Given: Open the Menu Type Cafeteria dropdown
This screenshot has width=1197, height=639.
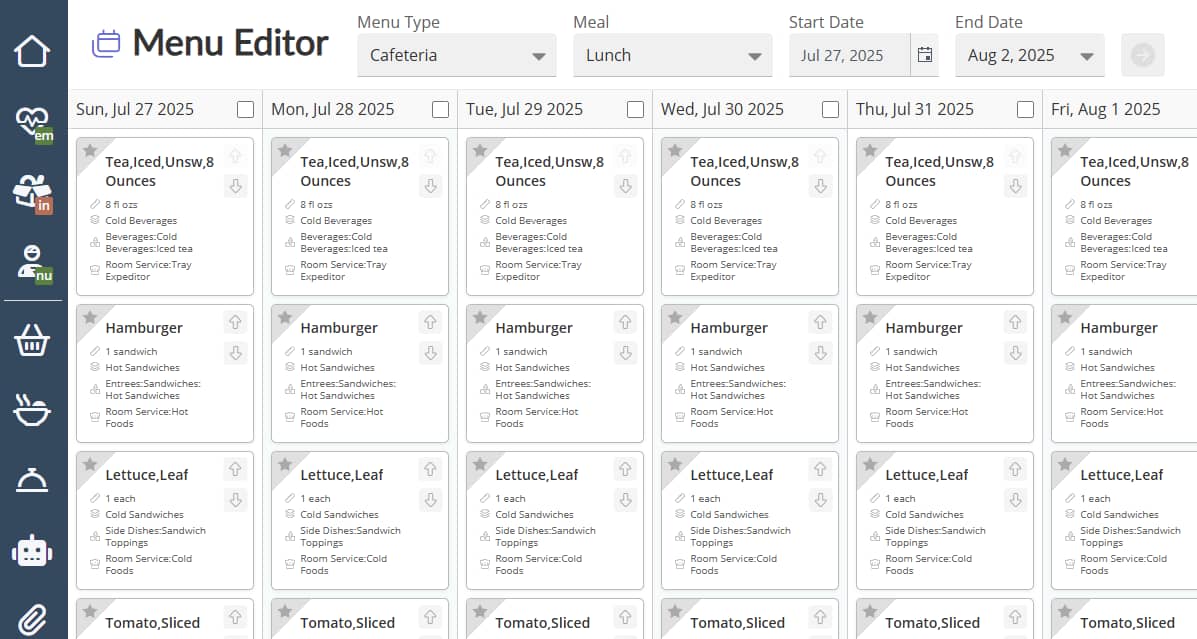Looking at the screenshot, I should coord(457,55).
